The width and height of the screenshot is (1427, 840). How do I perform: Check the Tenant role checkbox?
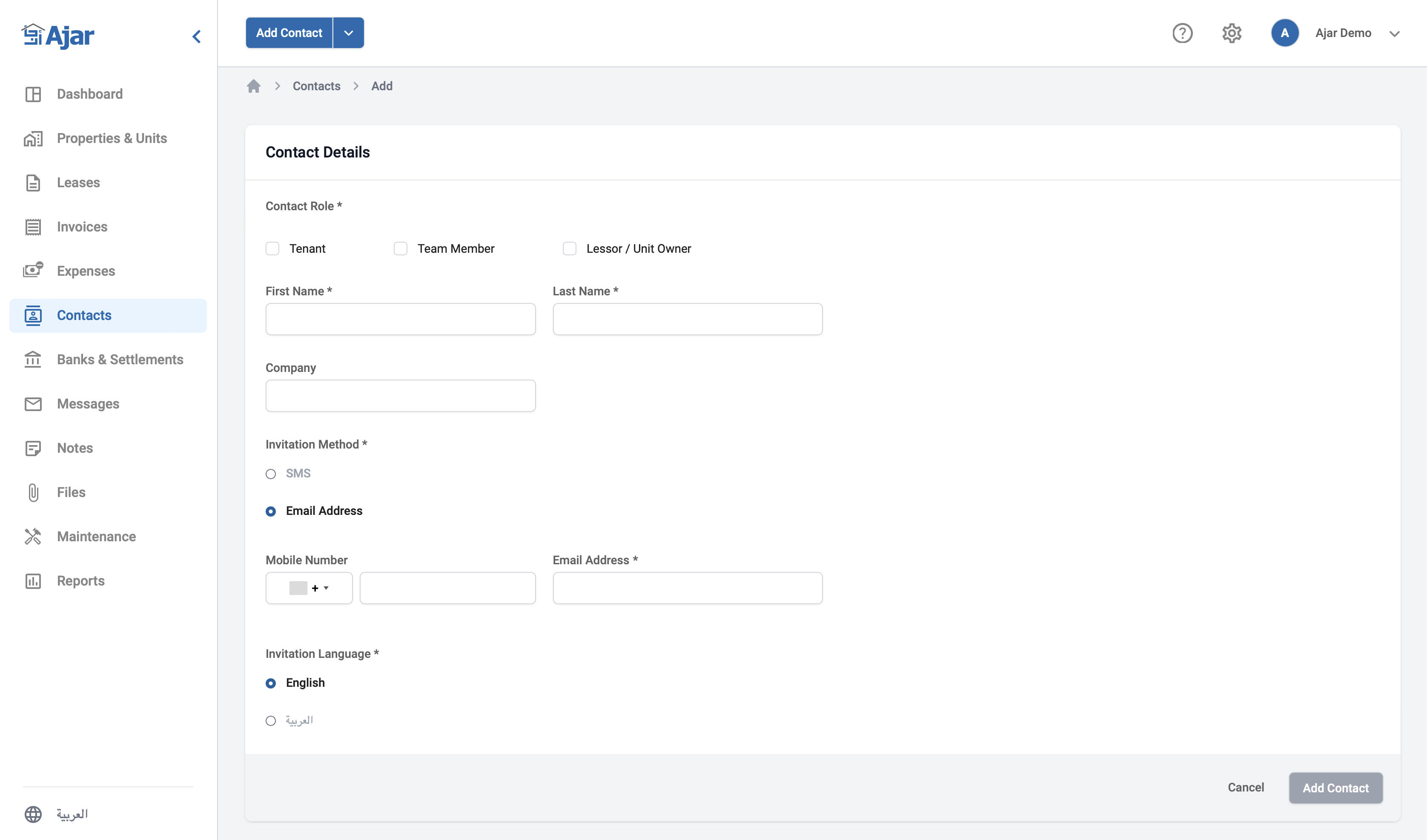272,249
